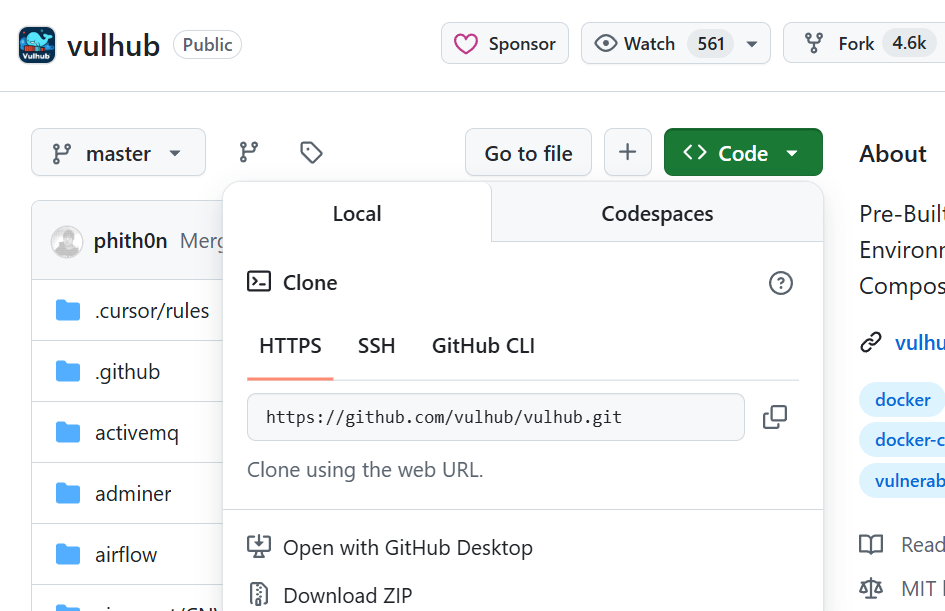
Task: Open the .cursor/rules folder
Action: [x=152, y=310]
